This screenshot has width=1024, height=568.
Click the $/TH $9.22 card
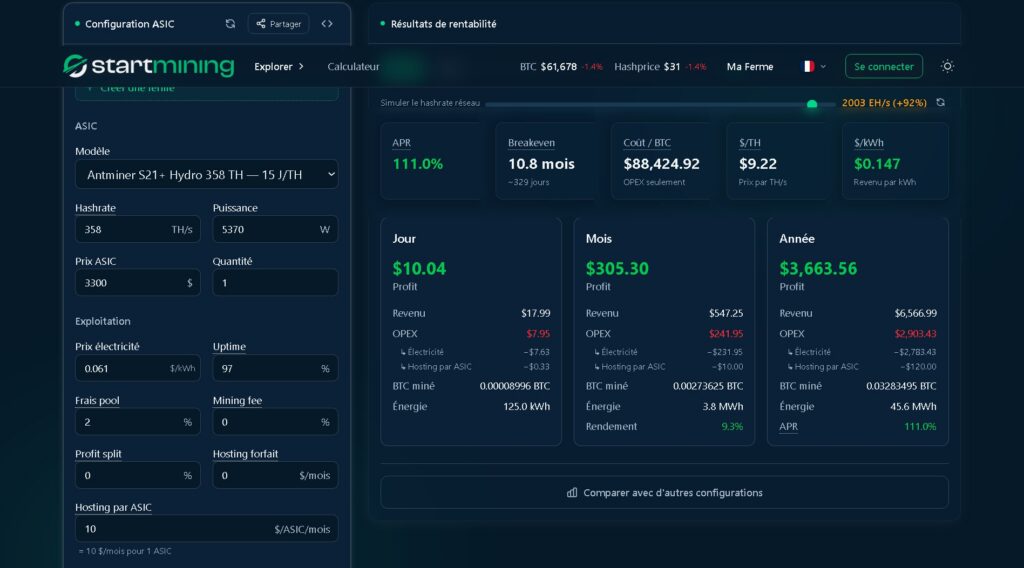click(x=779, y=161)
